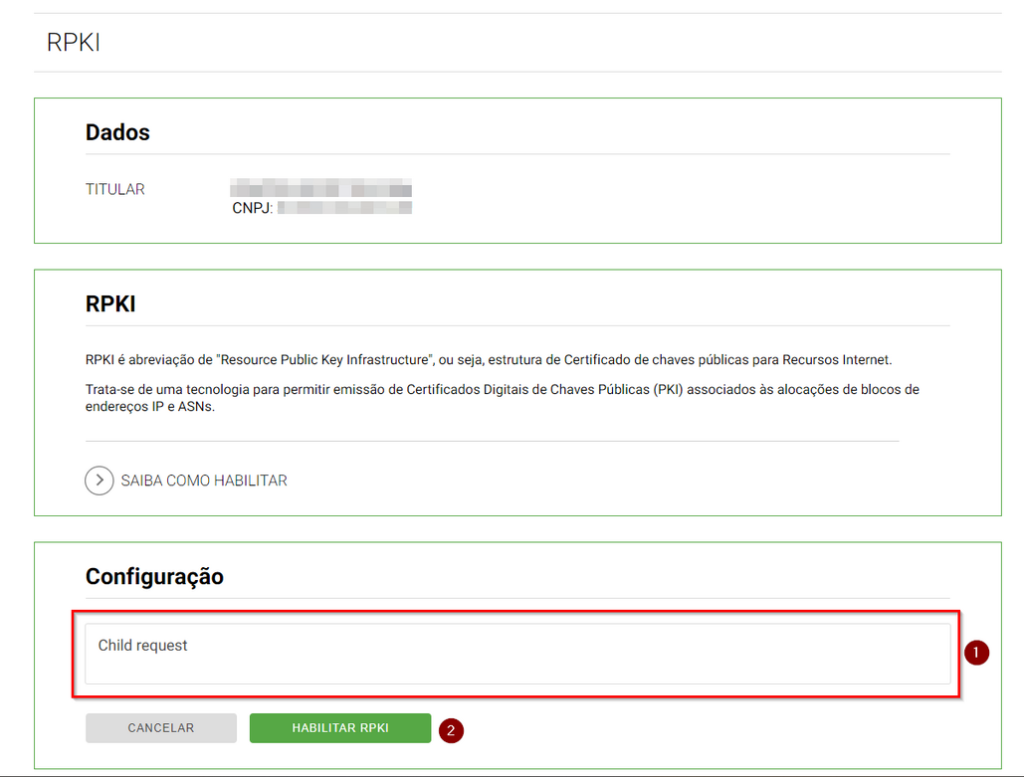Click inside the Child request text field
The width and height of the screenshot is (1024, 777).
click(x=516, y=654)
